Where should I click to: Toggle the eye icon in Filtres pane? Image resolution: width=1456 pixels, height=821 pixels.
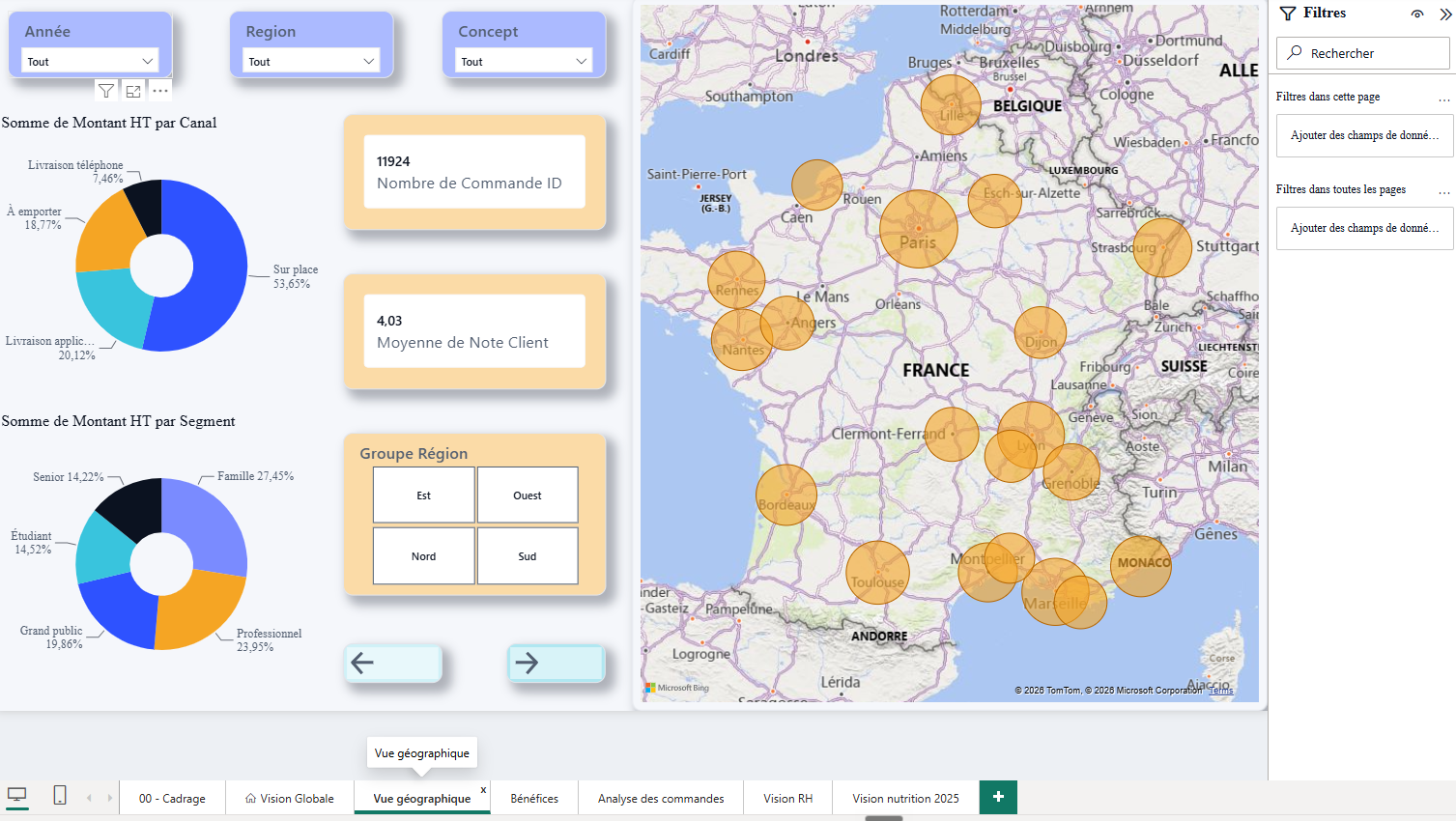(1417, 14)
